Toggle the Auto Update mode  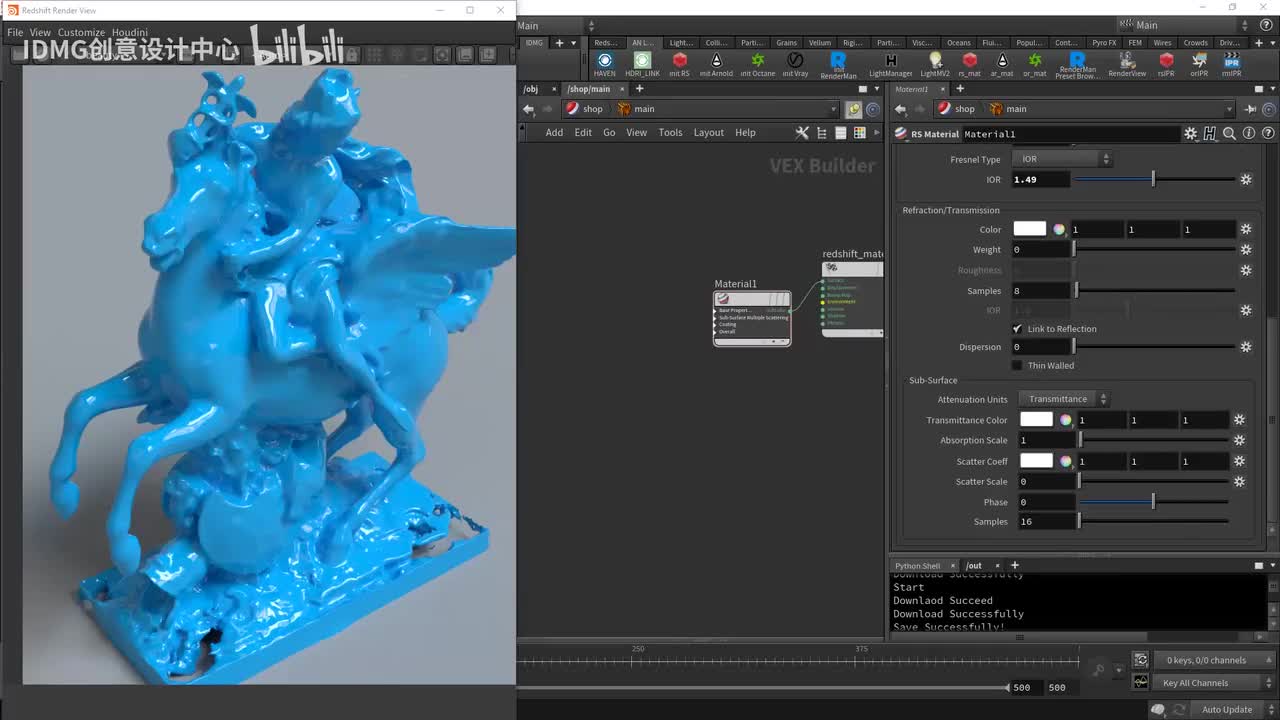click(1227, 710)
